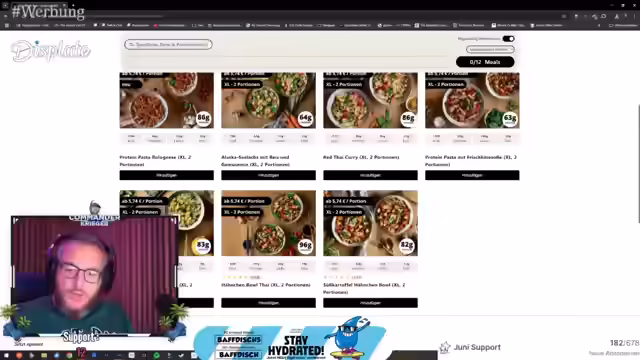This screenshot has height=360, width=640.
Task: Click the 86g protein badge on Red Thai Curry
Action: click(x=408, y=118)
